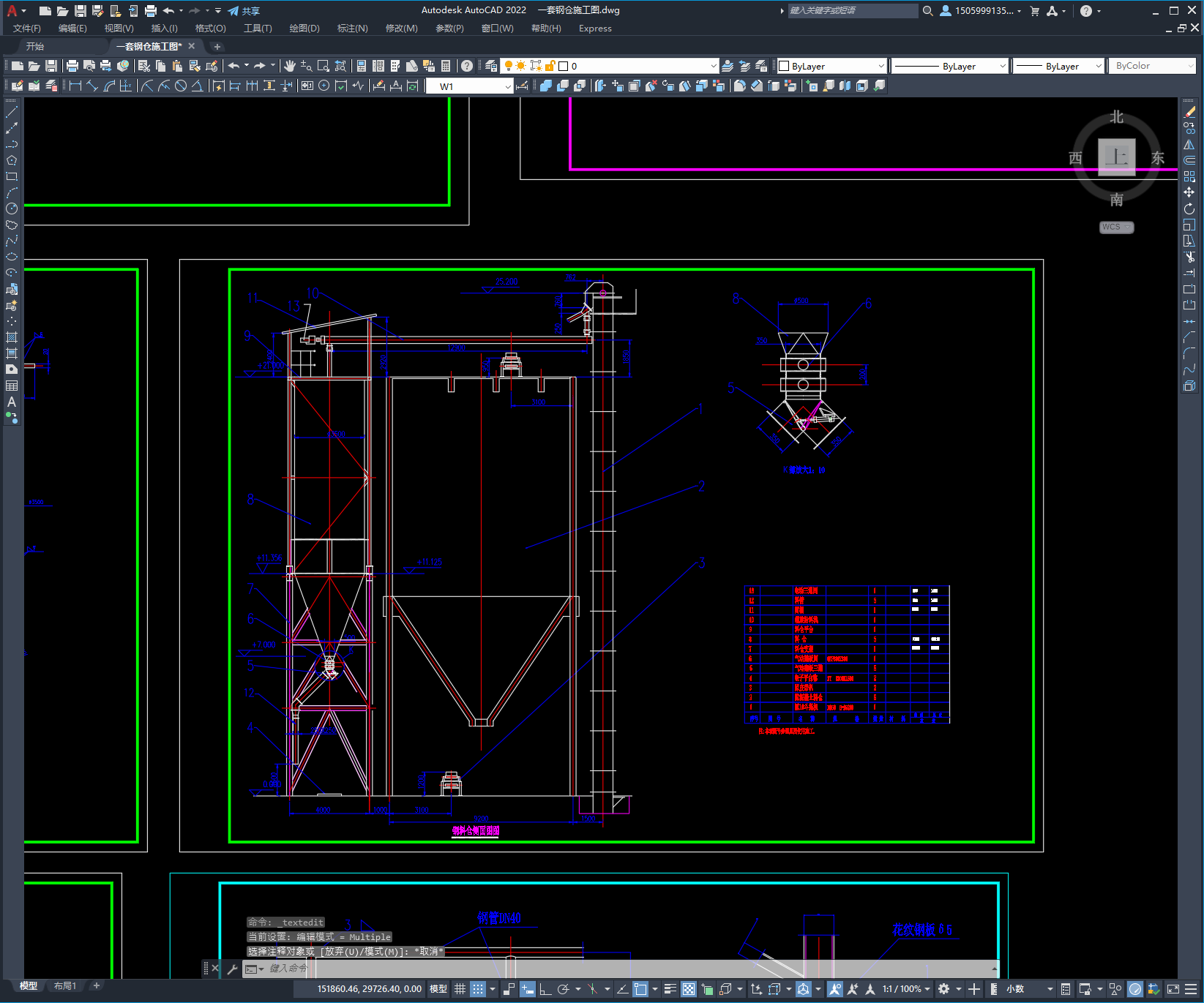Image resolution: width=1204 pixels, height=1003 pixels.
Task: Toggle ortho mode in status bar
Action: [x=545, y=989]
